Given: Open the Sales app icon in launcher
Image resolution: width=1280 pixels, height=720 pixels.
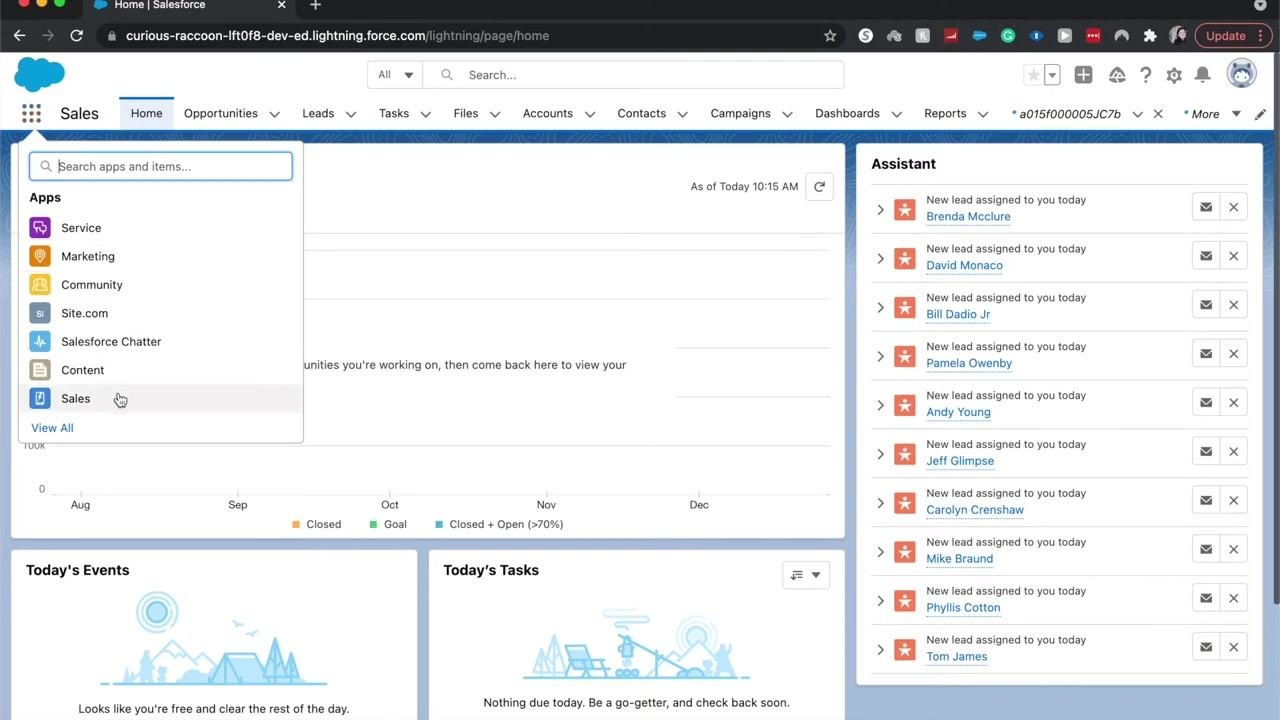Looking at the screenshot, I should (40, 398).
